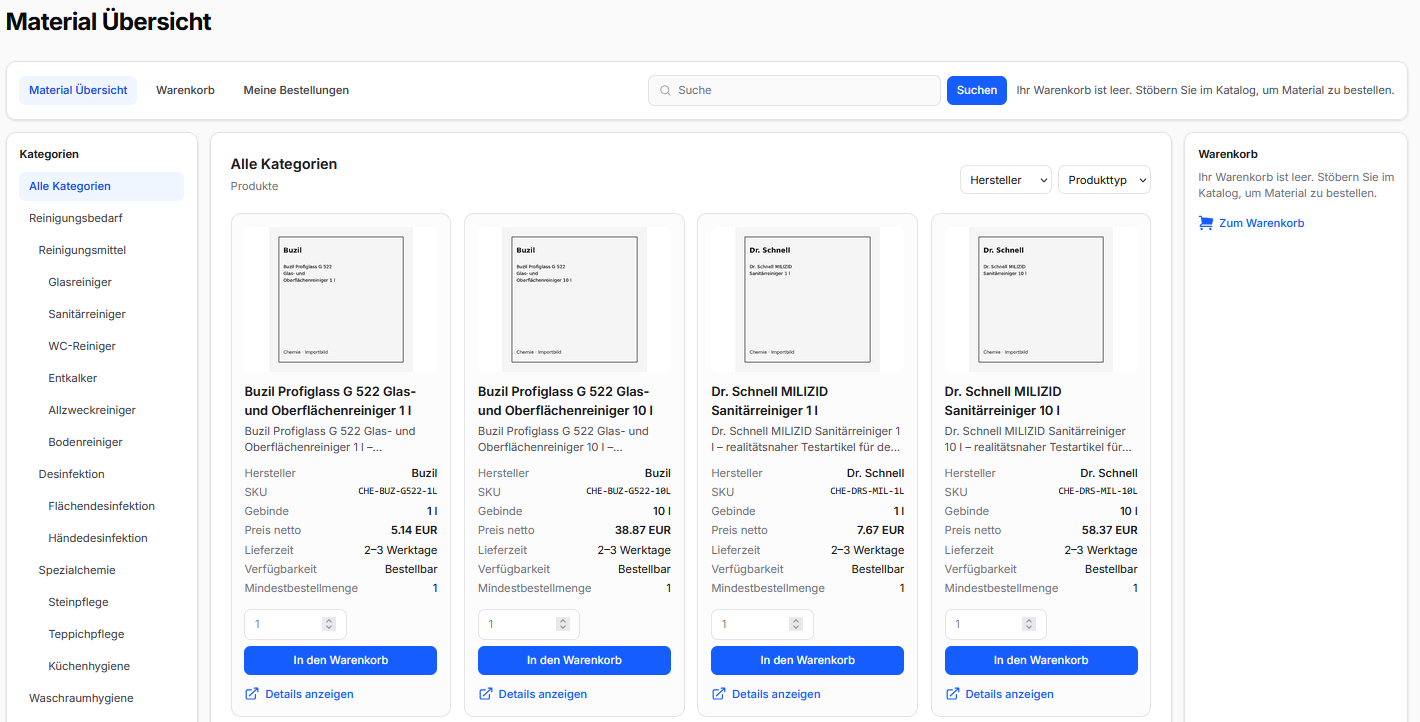Click the cart icon beside Zum Warenkorb
This screenshot has height=722, width=1420.
pos(1206,223)
